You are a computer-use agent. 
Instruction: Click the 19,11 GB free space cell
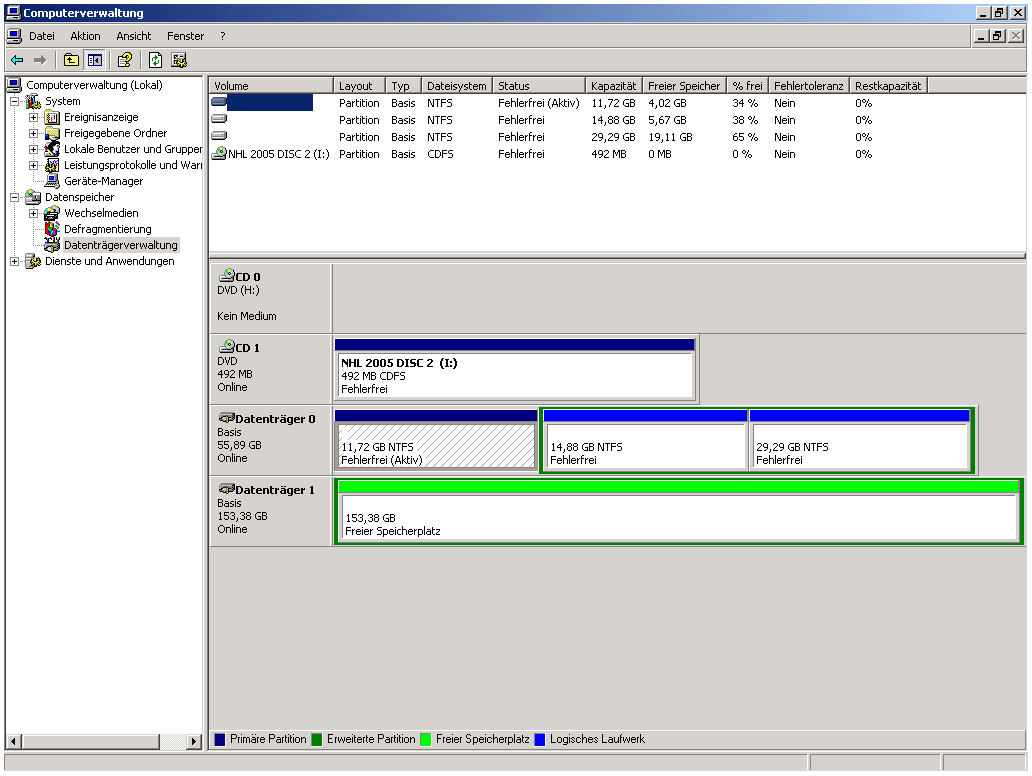tap(670, 137)
